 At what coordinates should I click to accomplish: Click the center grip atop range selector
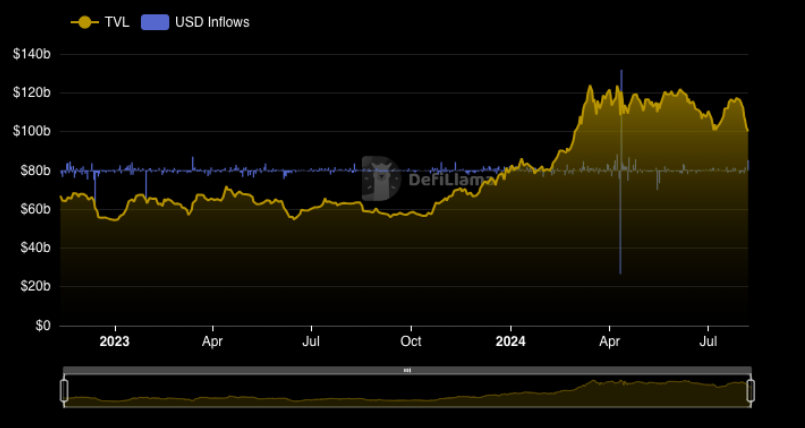(407, 370)
